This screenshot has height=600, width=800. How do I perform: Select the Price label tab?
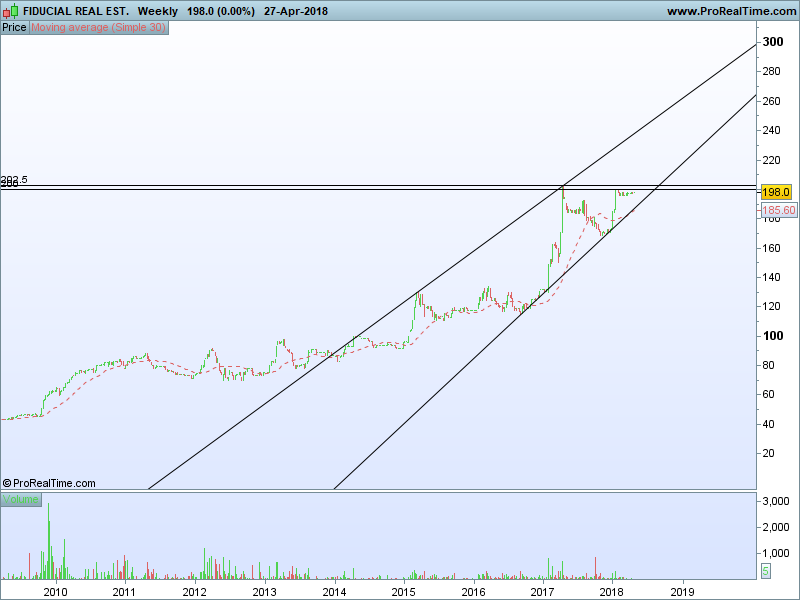(x=14, y=28)
